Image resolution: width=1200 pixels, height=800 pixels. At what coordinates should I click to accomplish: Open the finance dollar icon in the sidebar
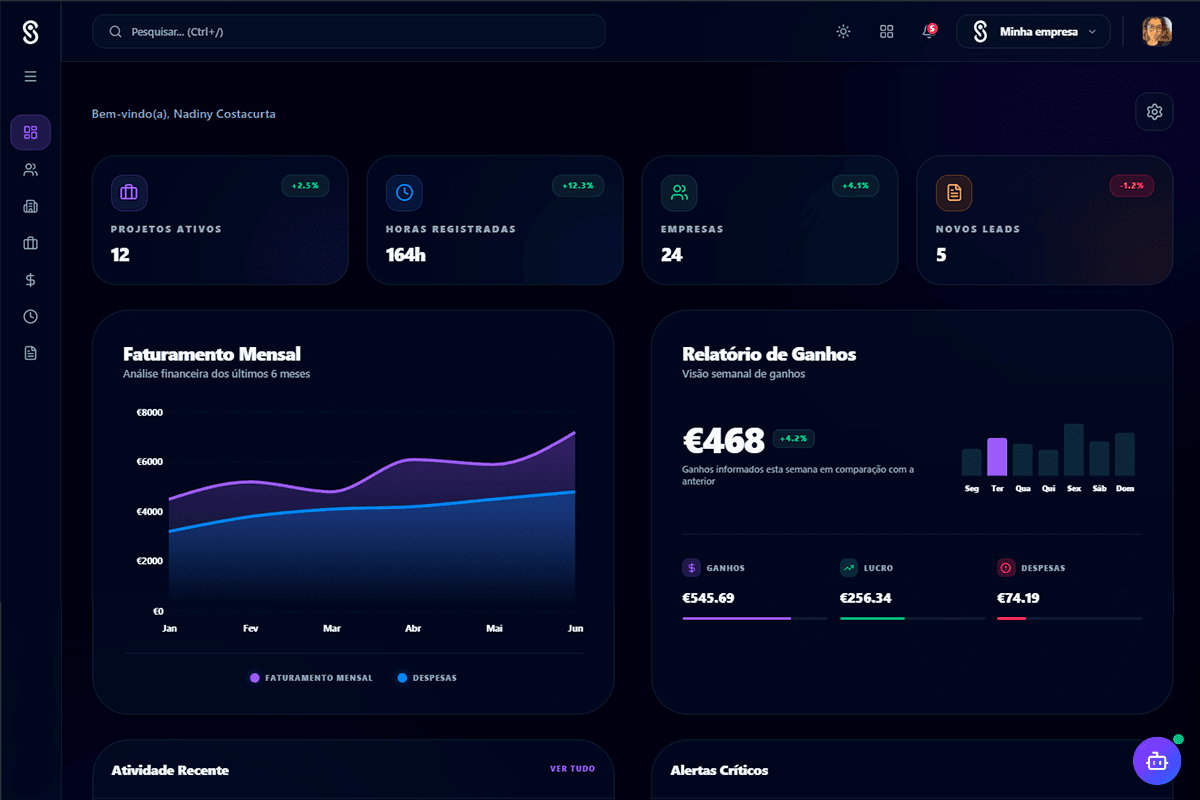[30, 280]
